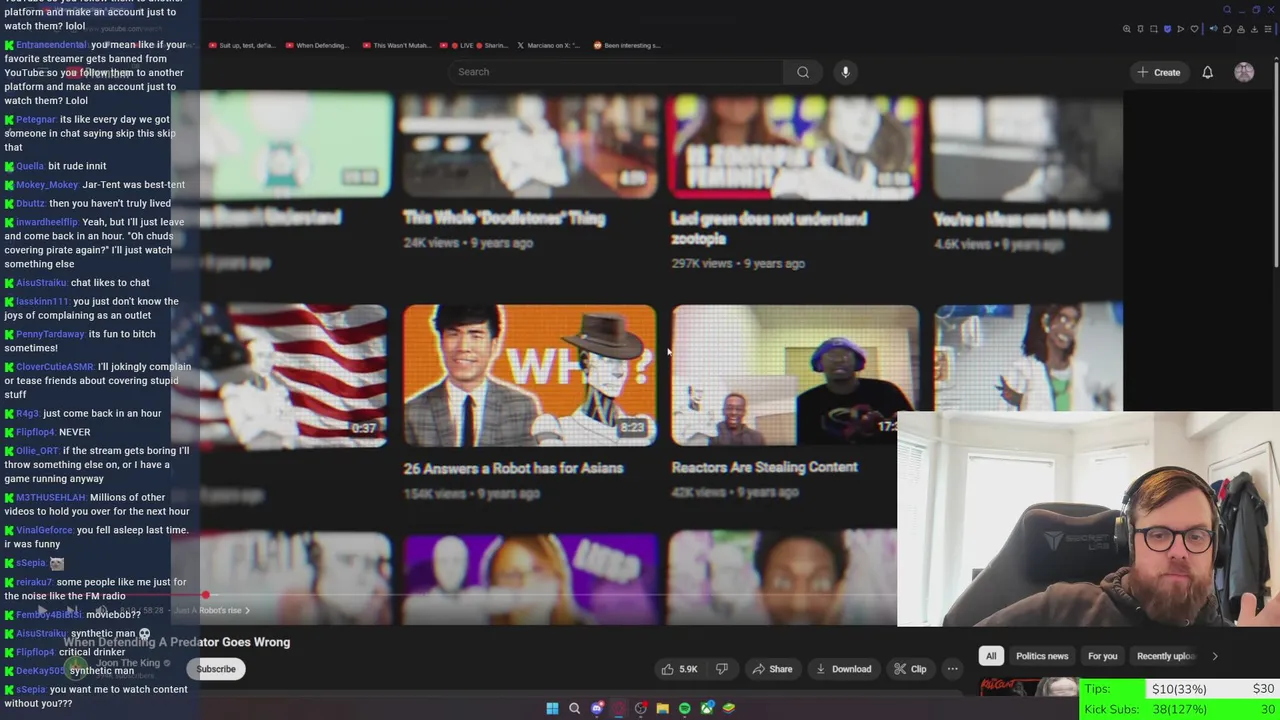Click the Clip scissors button

(910, 669)
